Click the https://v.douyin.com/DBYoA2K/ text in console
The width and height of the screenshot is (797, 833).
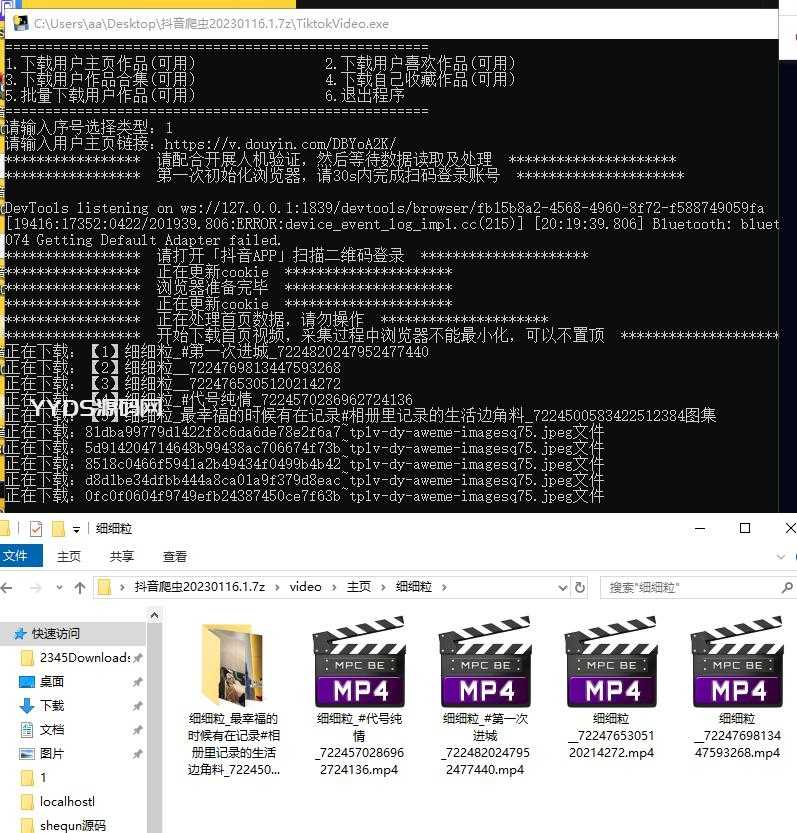click(x=280, y=144)
